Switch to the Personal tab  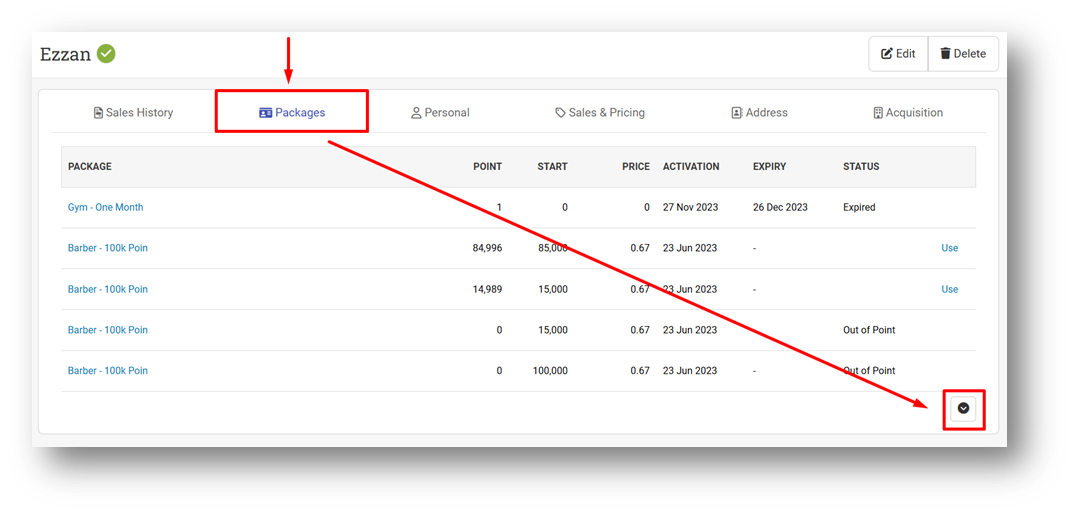pyautogui.click(x=440, y=113)
